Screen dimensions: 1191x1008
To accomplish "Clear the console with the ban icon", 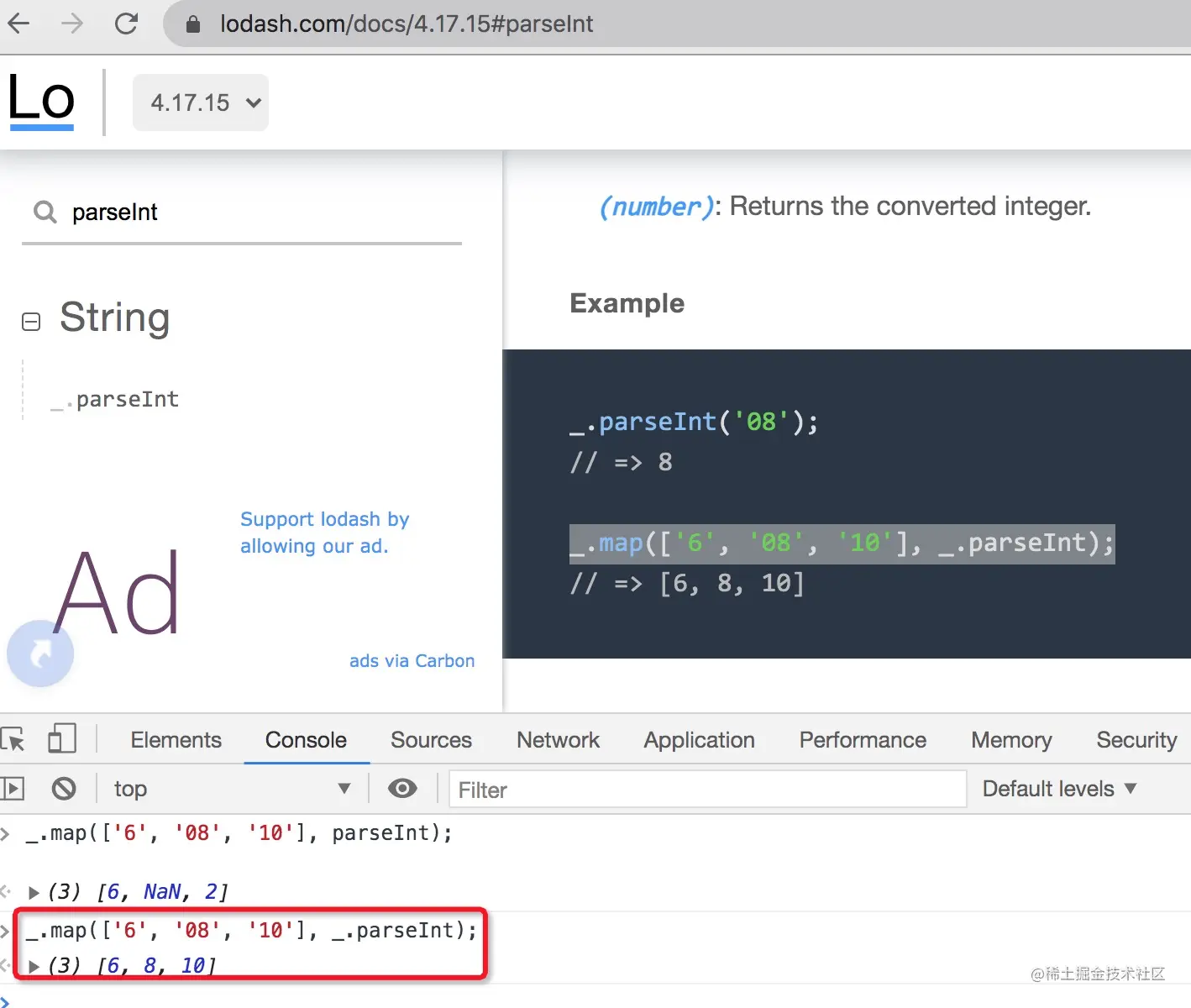I will pos(64,789).
